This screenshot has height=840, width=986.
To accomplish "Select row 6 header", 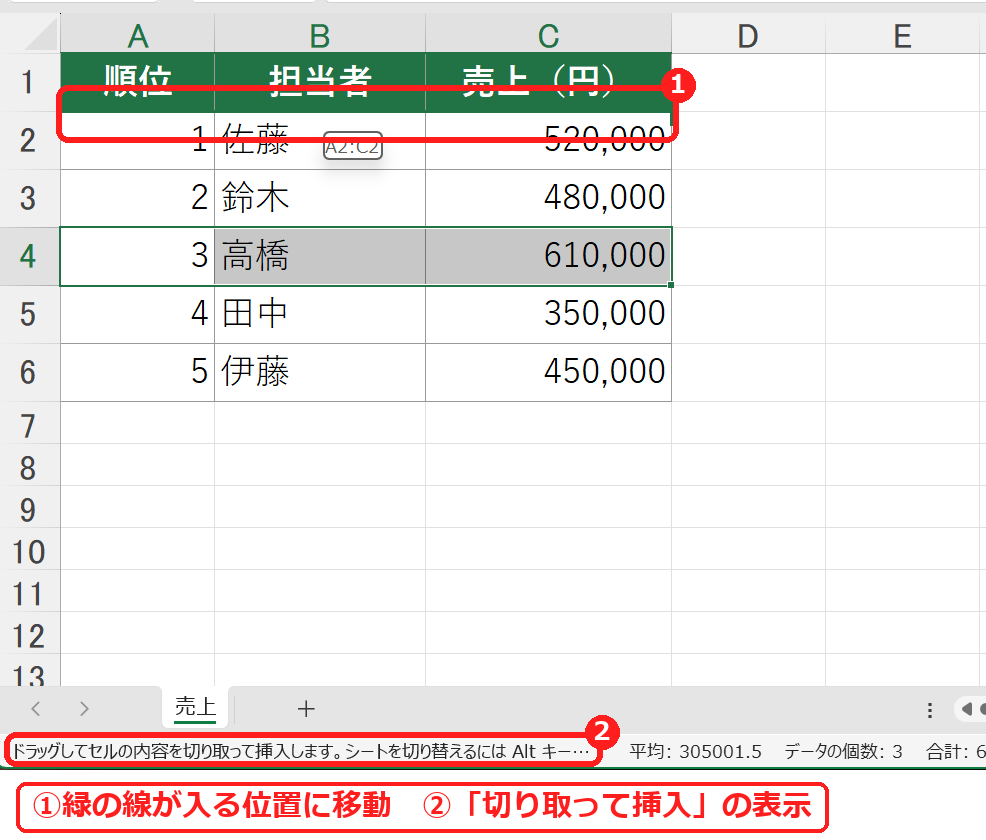I will (x=29, y=372).
